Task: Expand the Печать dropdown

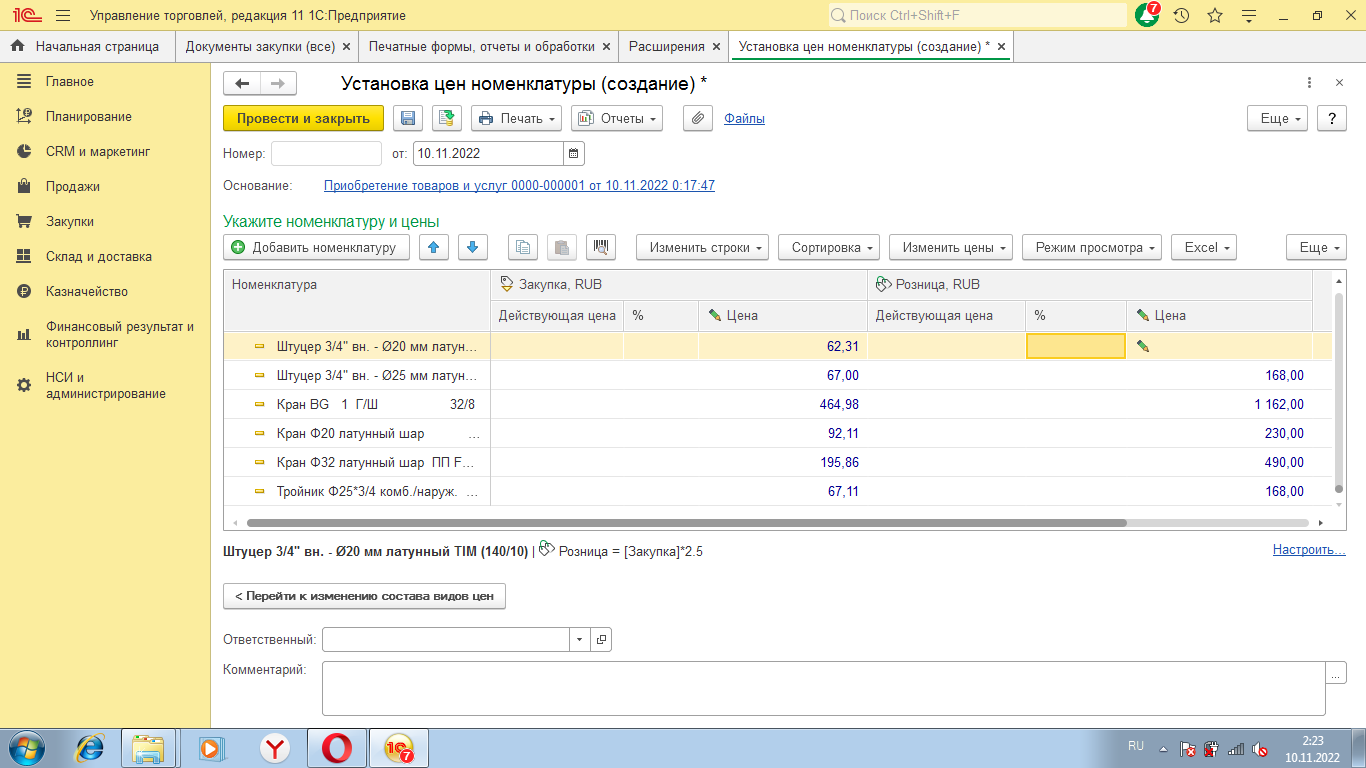Action: [516, 118]
